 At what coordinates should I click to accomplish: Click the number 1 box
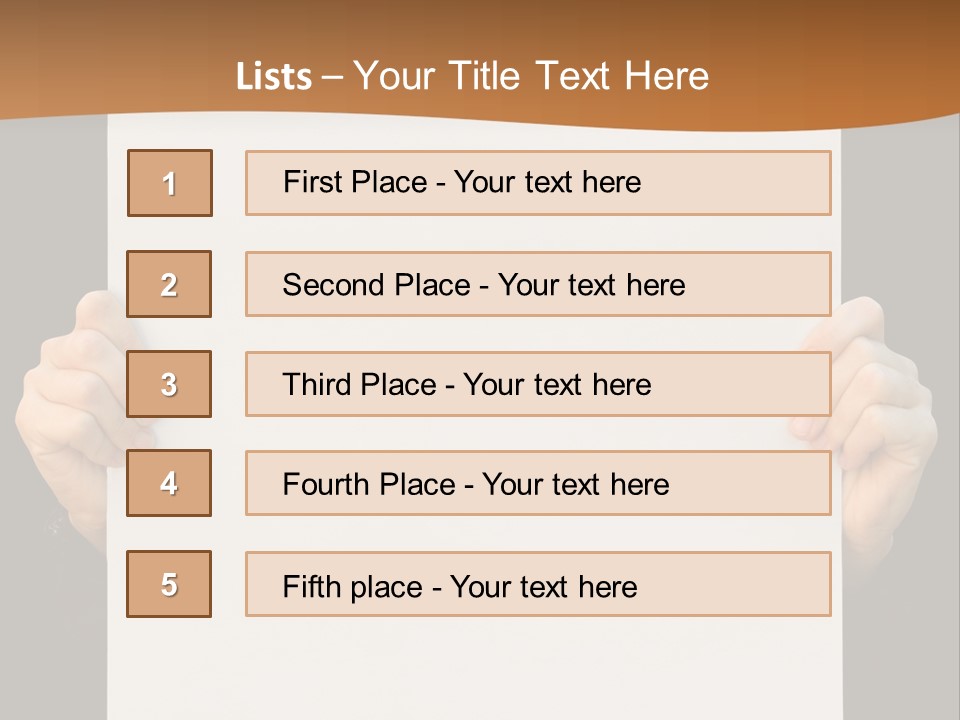click(169, 183)
